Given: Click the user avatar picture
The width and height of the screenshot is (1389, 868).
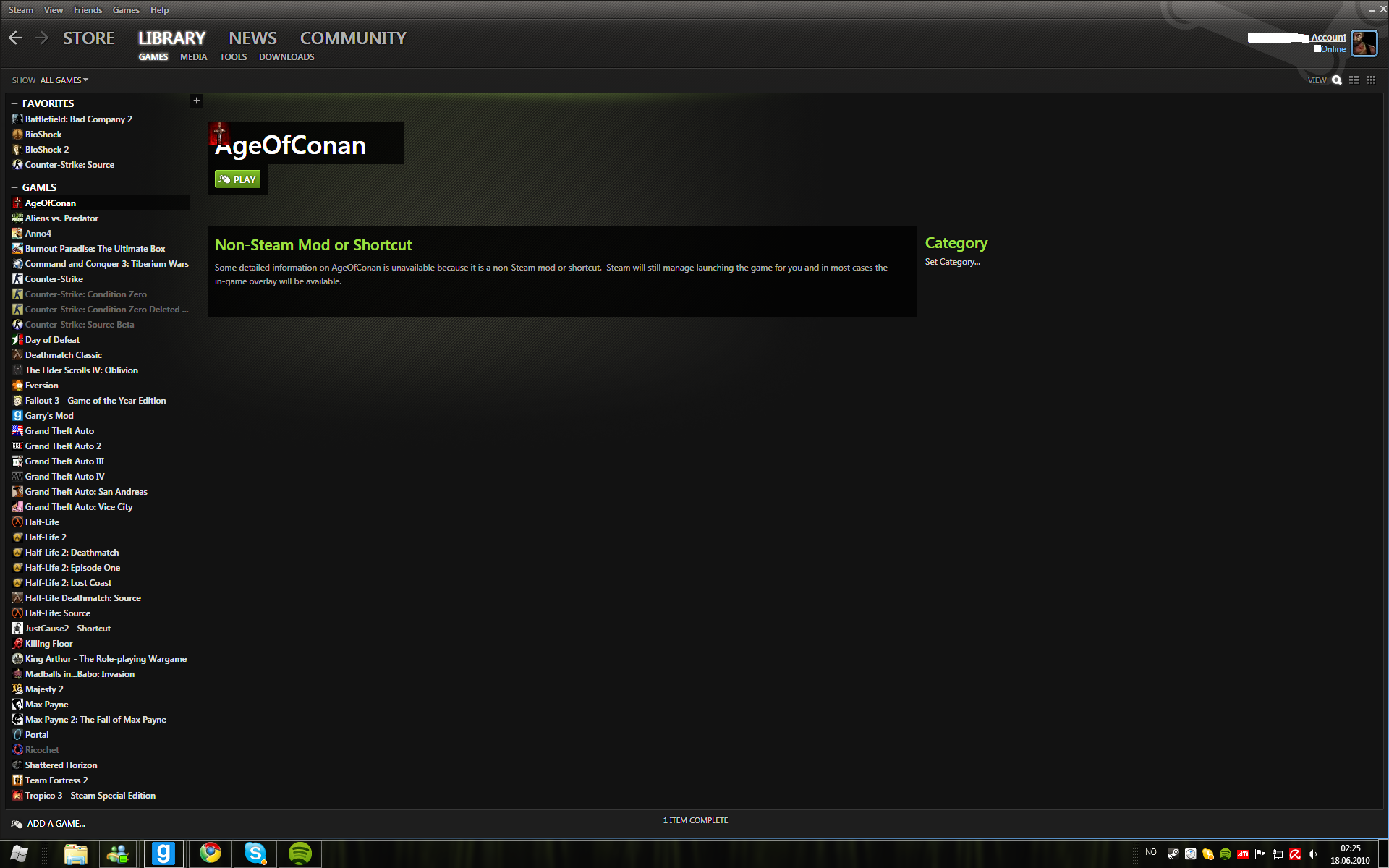Looking at the screenshot, I should [x=1364, y=43].
